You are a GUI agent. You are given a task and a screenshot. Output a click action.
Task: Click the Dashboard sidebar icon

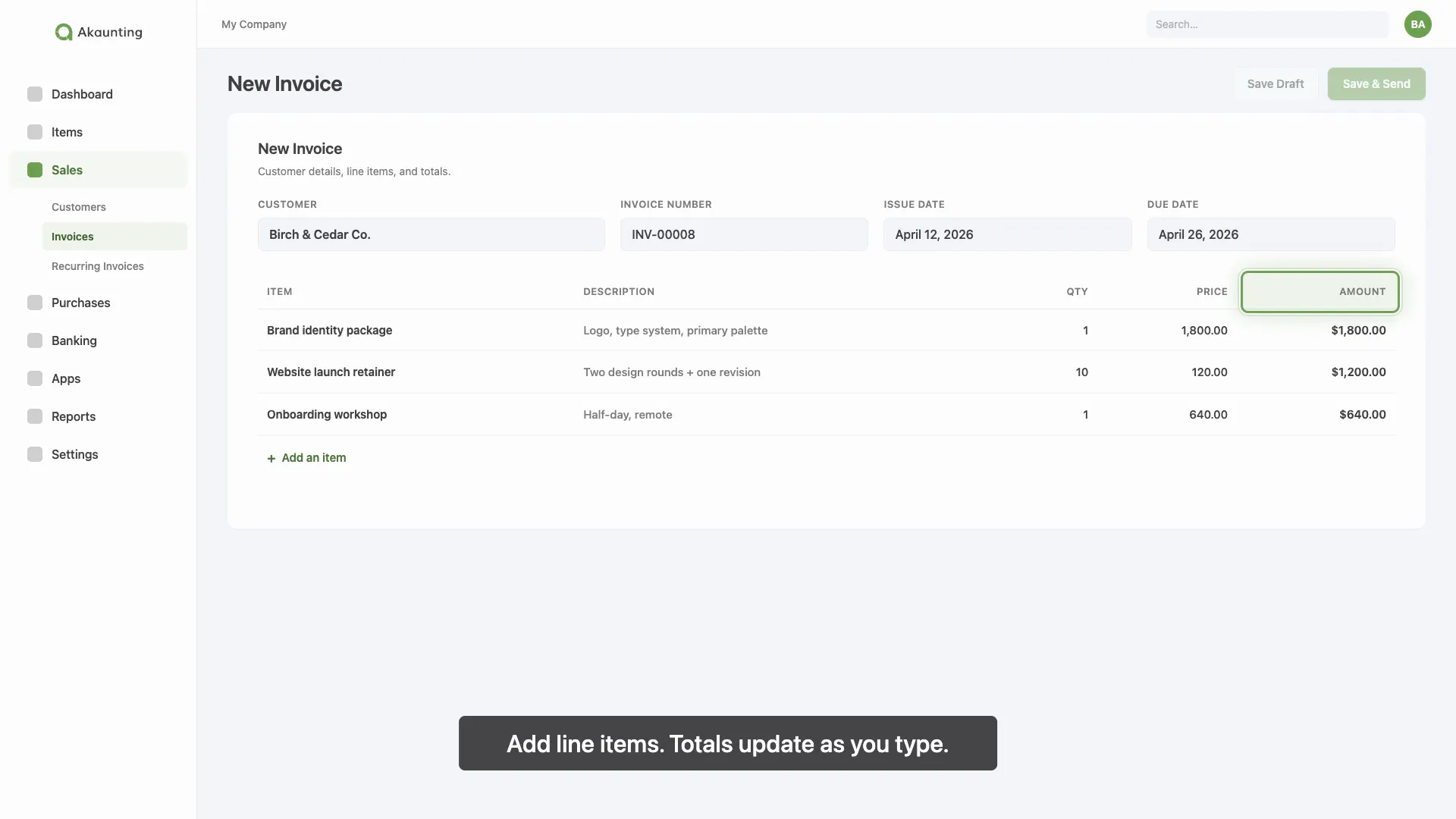[35, 94]
